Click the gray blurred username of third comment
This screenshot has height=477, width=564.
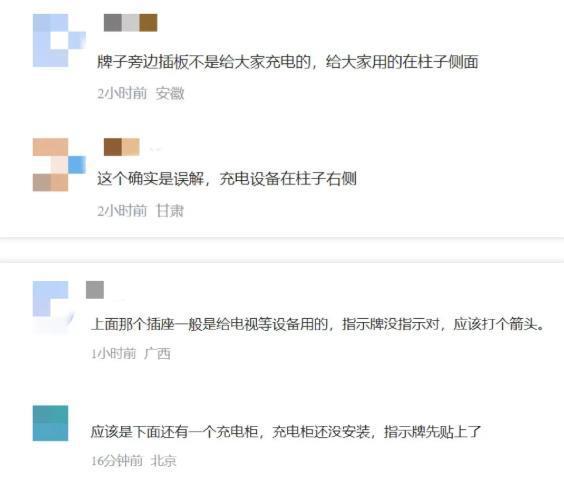(x=95, y=290)
